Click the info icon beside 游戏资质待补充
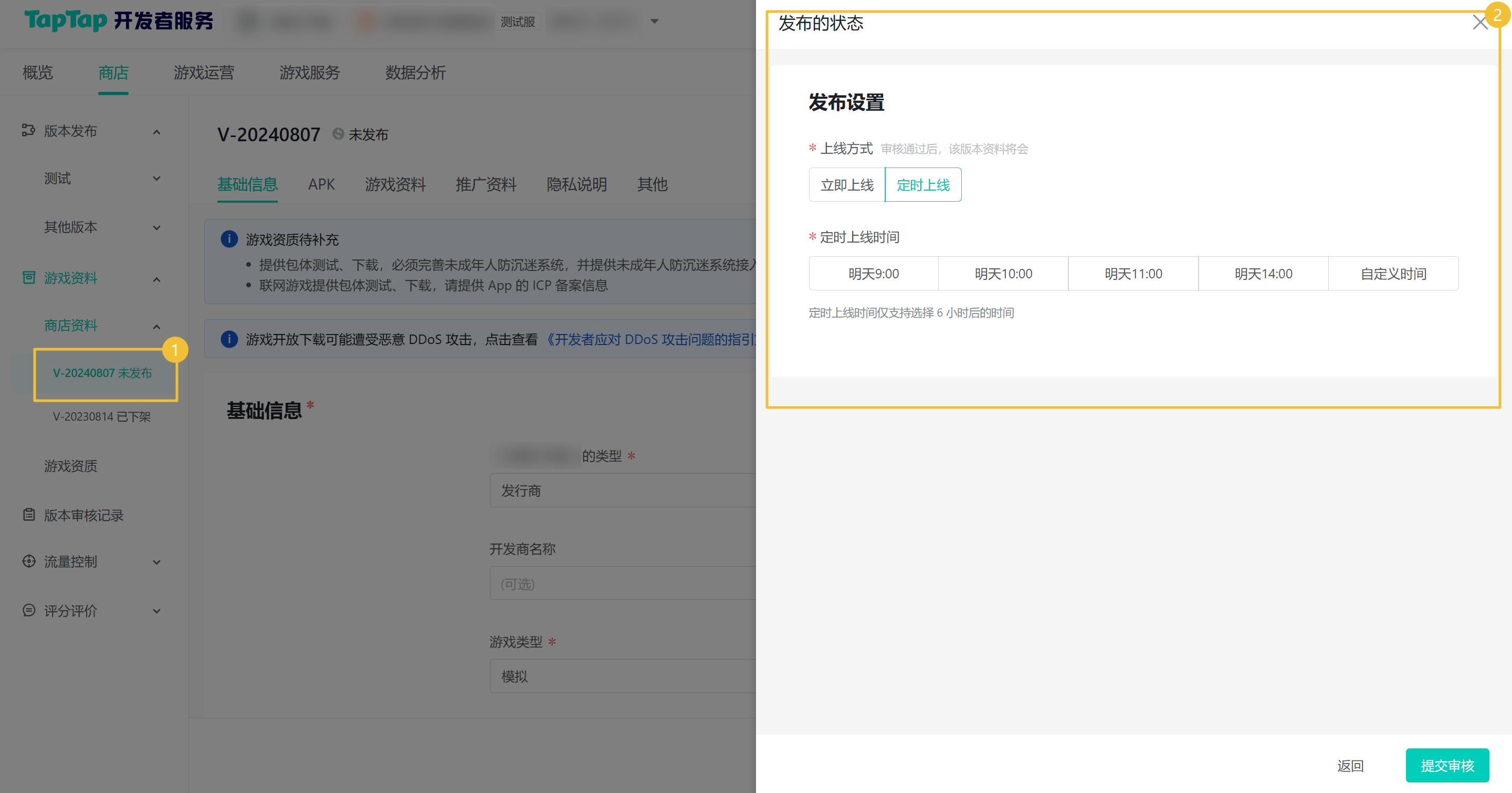The height and width of the screenshot is (793, 1512). click(229, 239)
